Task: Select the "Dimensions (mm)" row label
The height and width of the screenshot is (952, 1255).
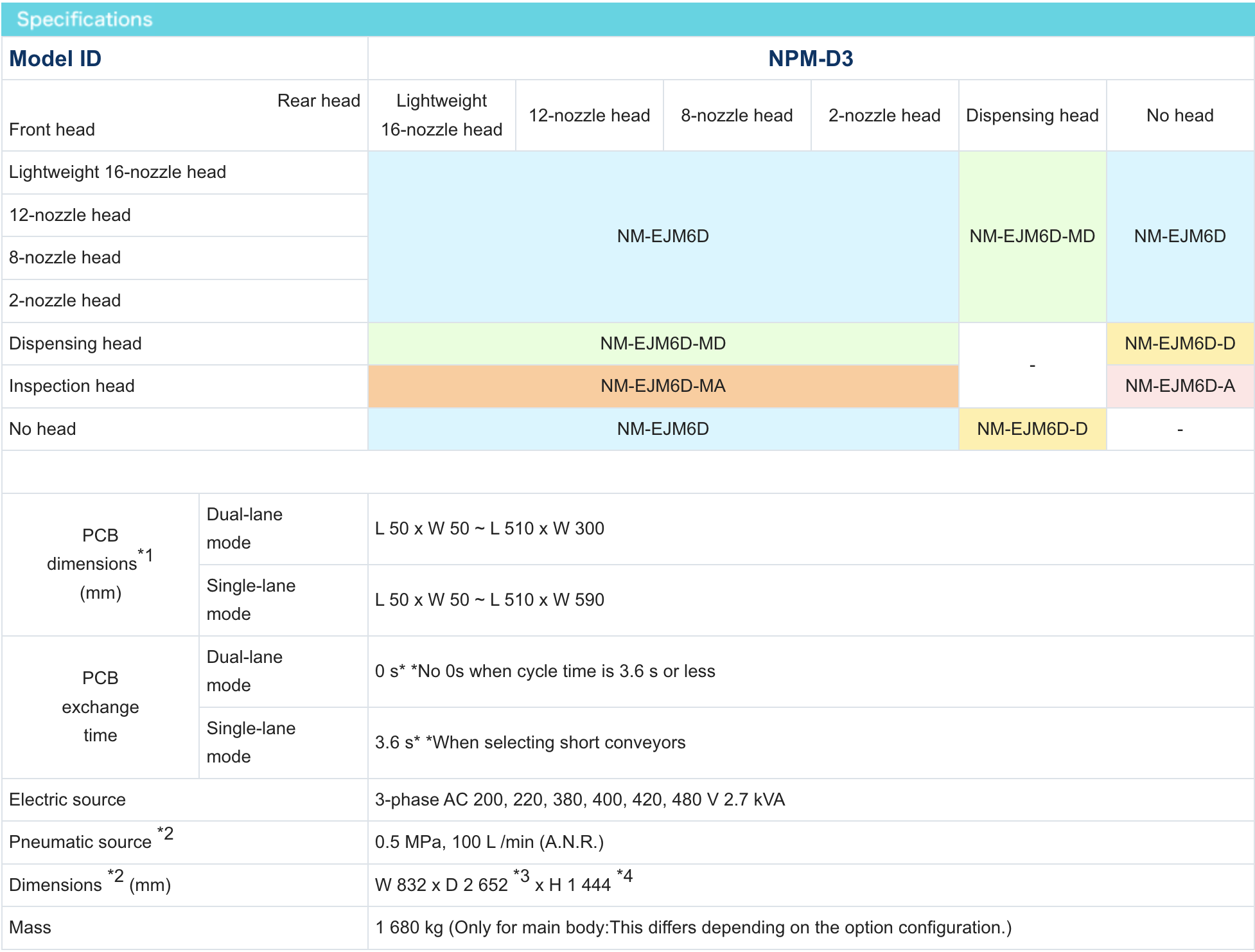Action: (90, 882)
